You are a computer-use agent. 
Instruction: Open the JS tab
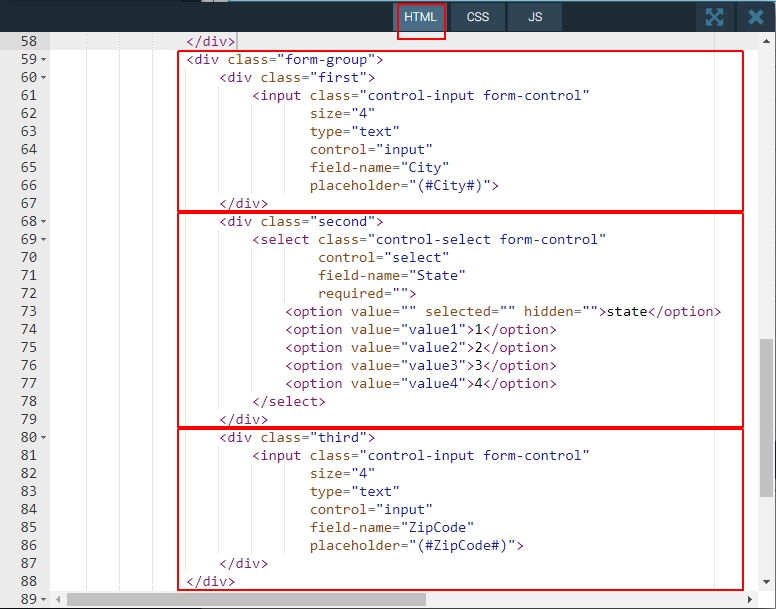pyautogui.click(x=535, y=17)
